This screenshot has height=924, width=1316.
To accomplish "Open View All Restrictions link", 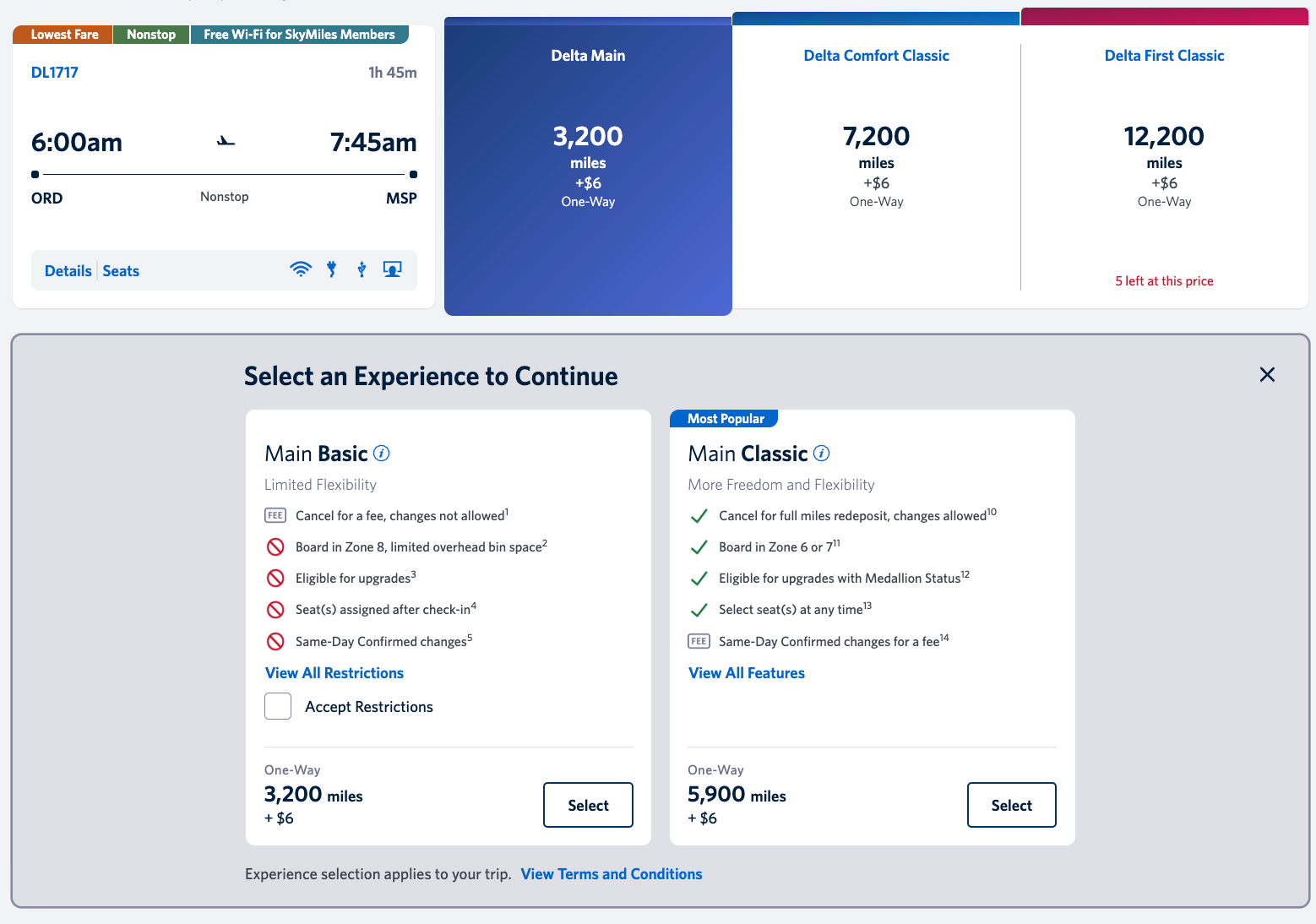I will (x=334, y=673).
